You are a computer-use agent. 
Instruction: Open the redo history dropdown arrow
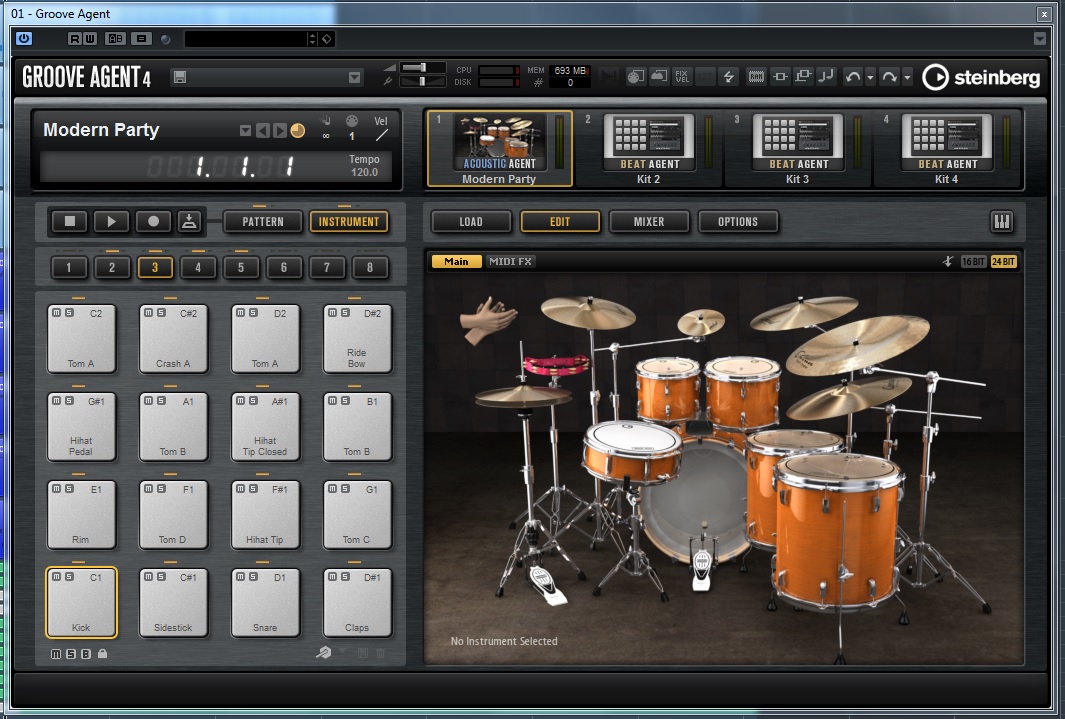[907, 77]
